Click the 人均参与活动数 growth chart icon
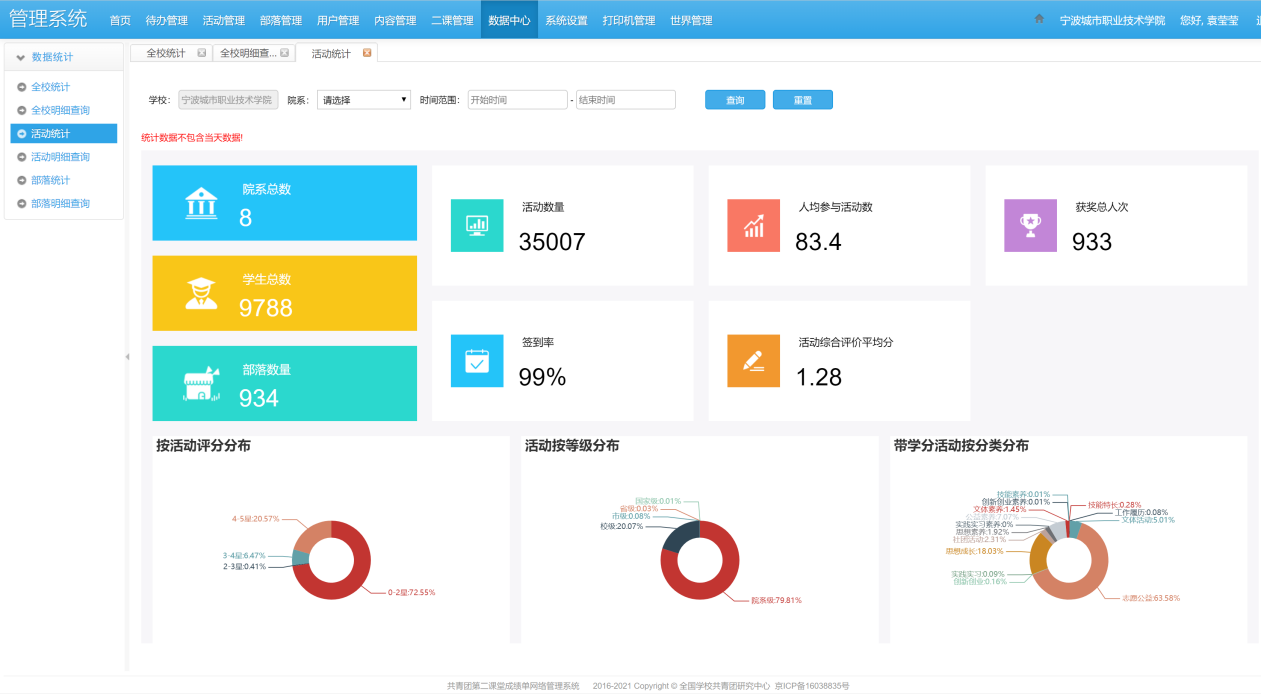 coord(754,226)
